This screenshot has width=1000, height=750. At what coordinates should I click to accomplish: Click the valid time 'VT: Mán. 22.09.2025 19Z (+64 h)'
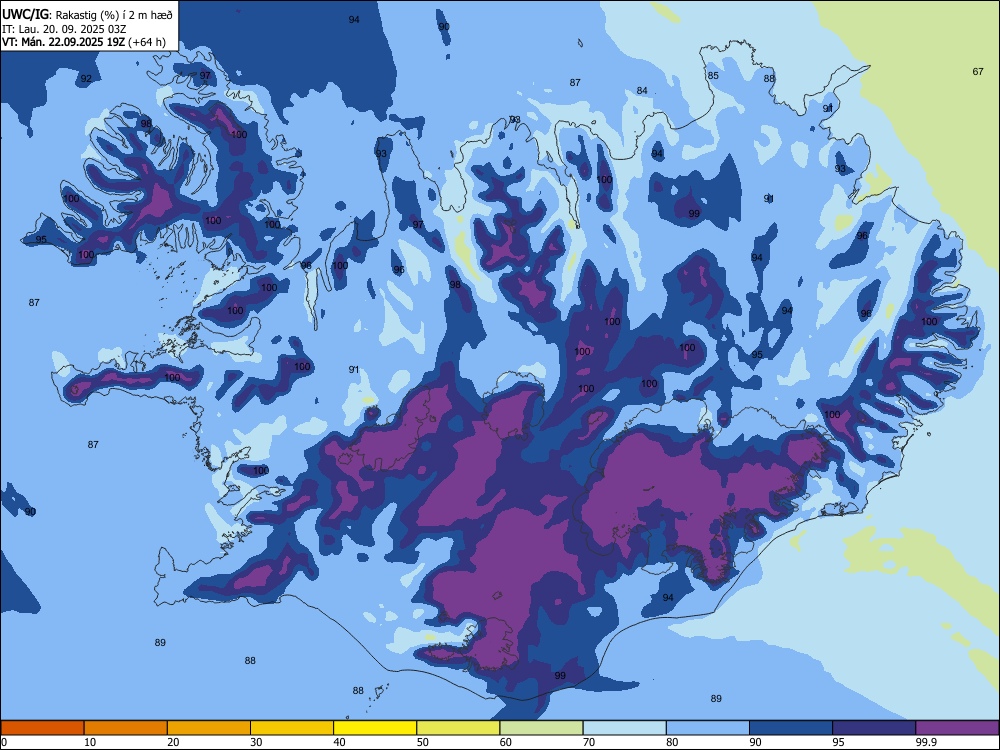point(84,42)
